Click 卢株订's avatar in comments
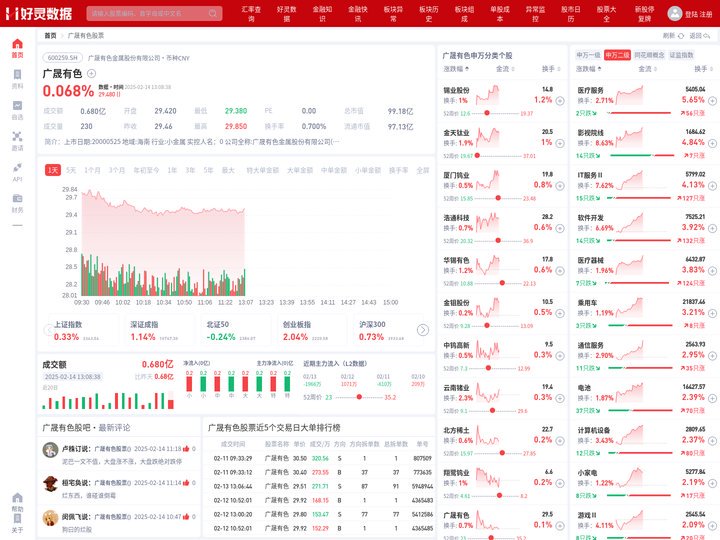 coord(50,449)
